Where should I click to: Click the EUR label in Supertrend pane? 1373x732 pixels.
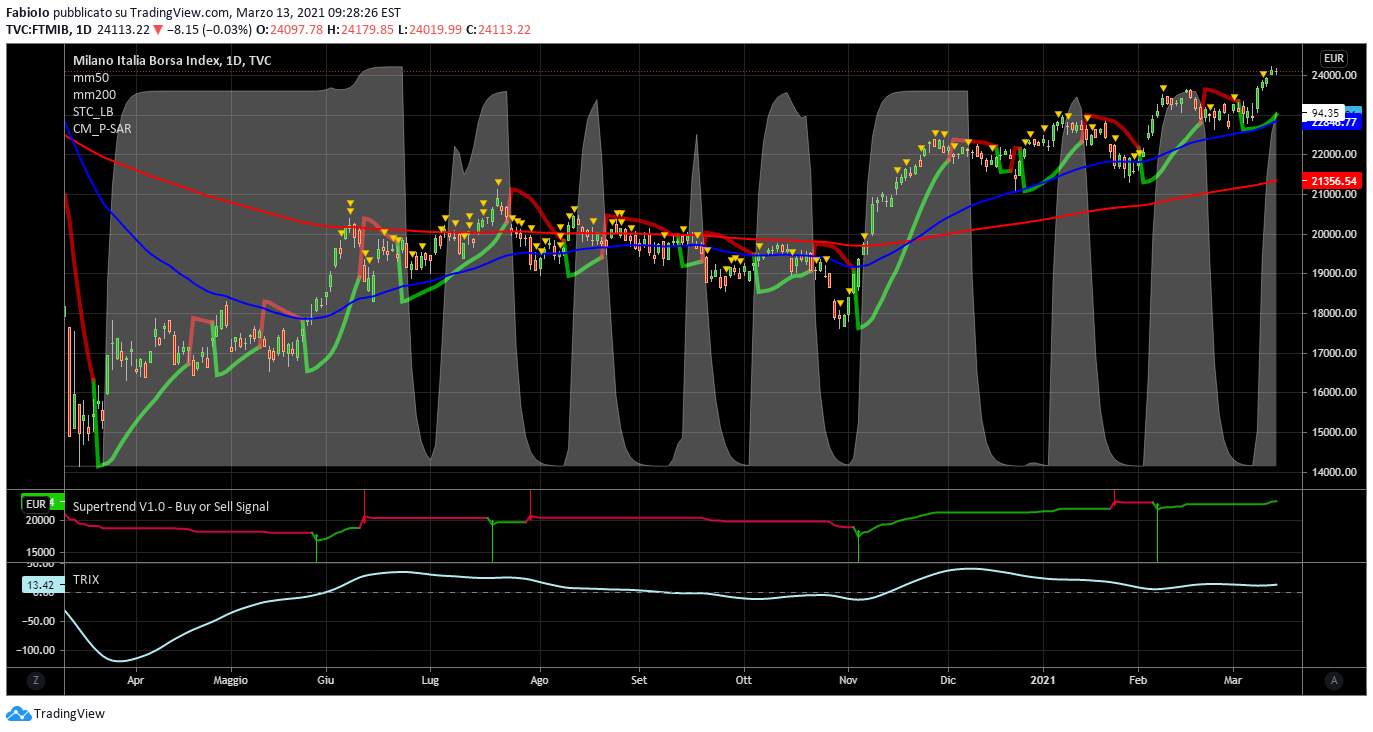coord(36,503)
